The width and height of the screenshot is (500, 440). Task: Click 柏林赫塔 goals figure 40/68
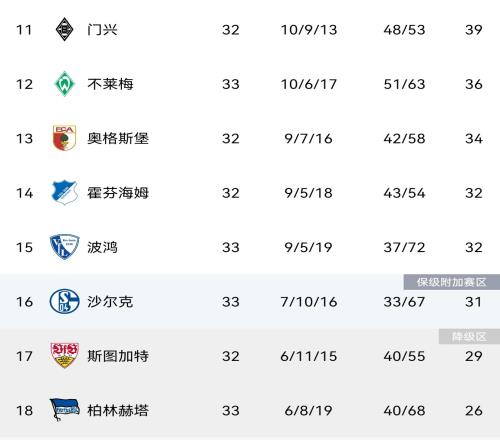click(x=404, y=411)
